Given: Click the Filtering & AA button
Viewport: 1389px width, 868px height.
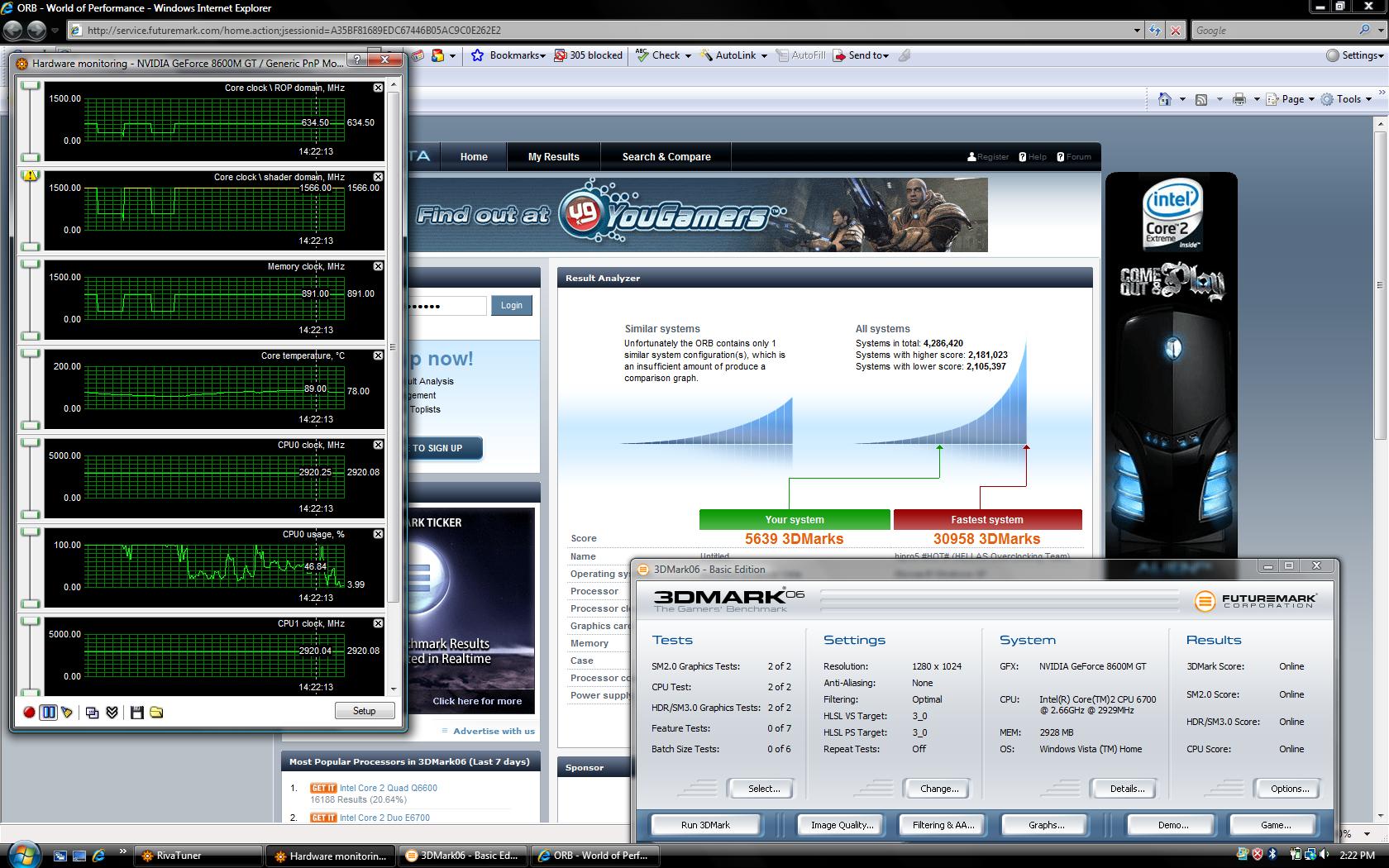Looking at the screenshot, I should (x=943, y=824).
